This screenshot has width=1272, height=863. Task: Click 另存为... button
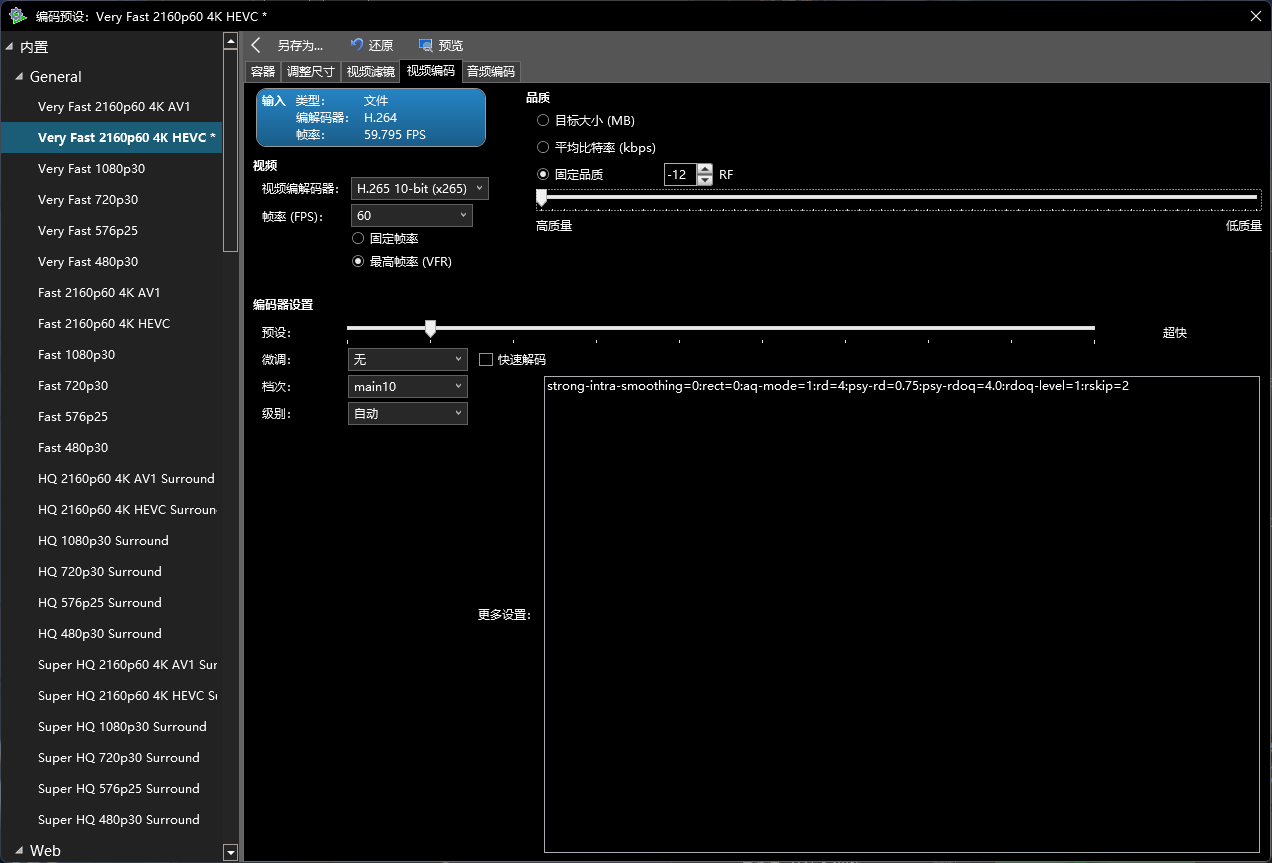[300, 45]
